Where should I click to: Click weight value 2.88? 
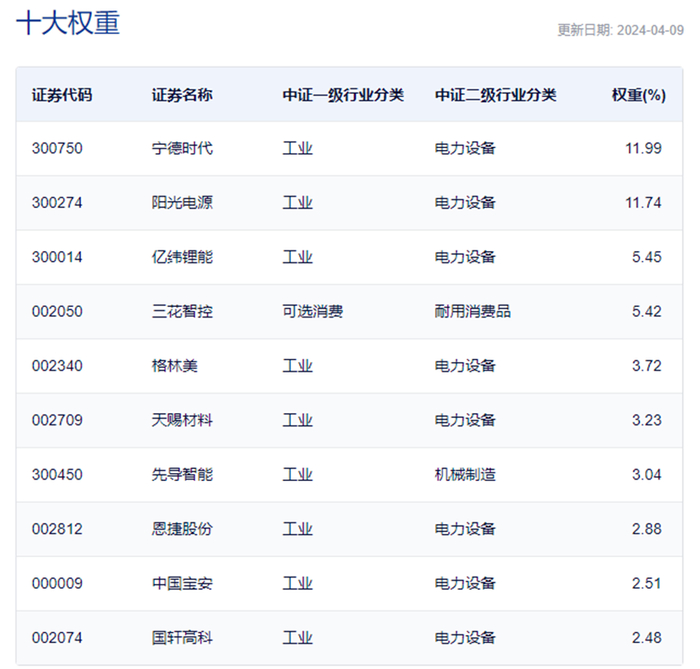[x=646, y=529]
